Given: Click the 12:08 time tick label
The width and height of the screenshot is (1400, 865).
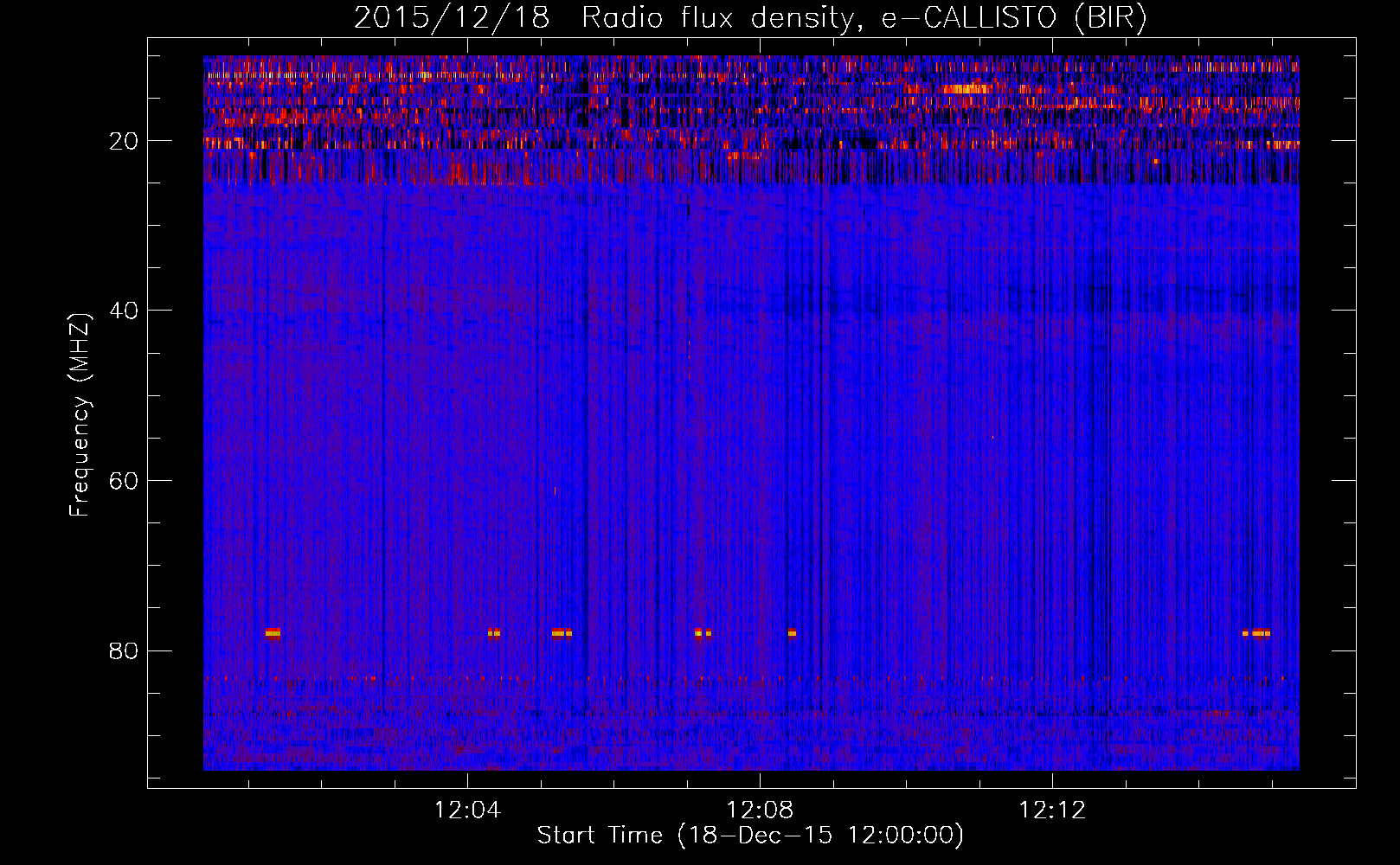Looking at the screenshot, I should click(760, 811).
